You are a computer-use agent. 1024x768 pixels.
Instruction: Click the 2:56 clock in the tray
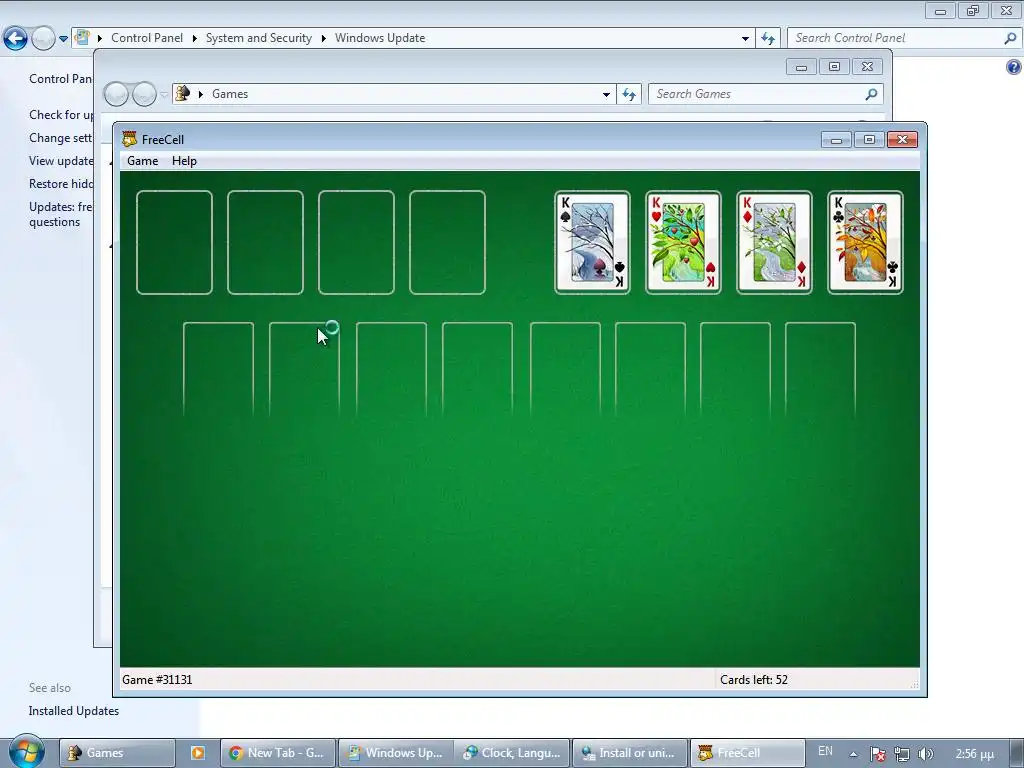[x=974, y=754]
